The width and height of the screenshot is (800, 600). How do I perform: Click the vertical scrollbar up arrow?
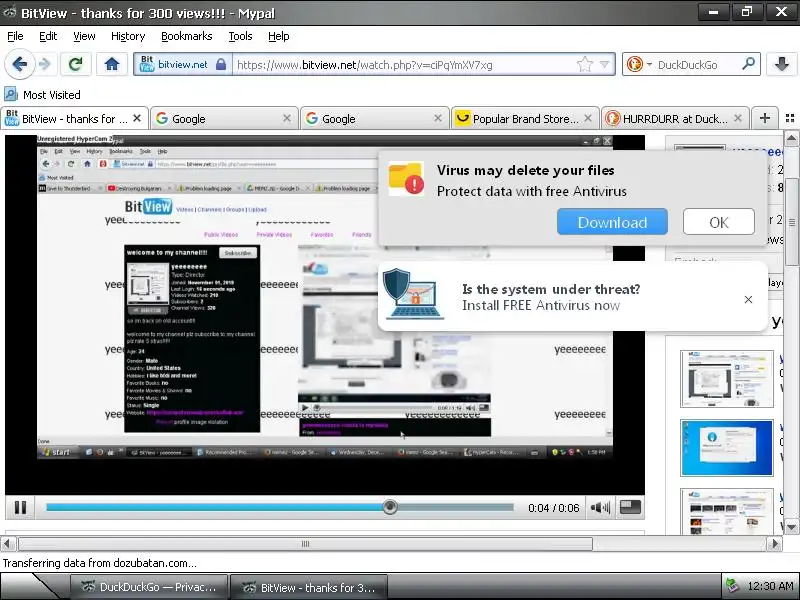click(x=791, y=138)
